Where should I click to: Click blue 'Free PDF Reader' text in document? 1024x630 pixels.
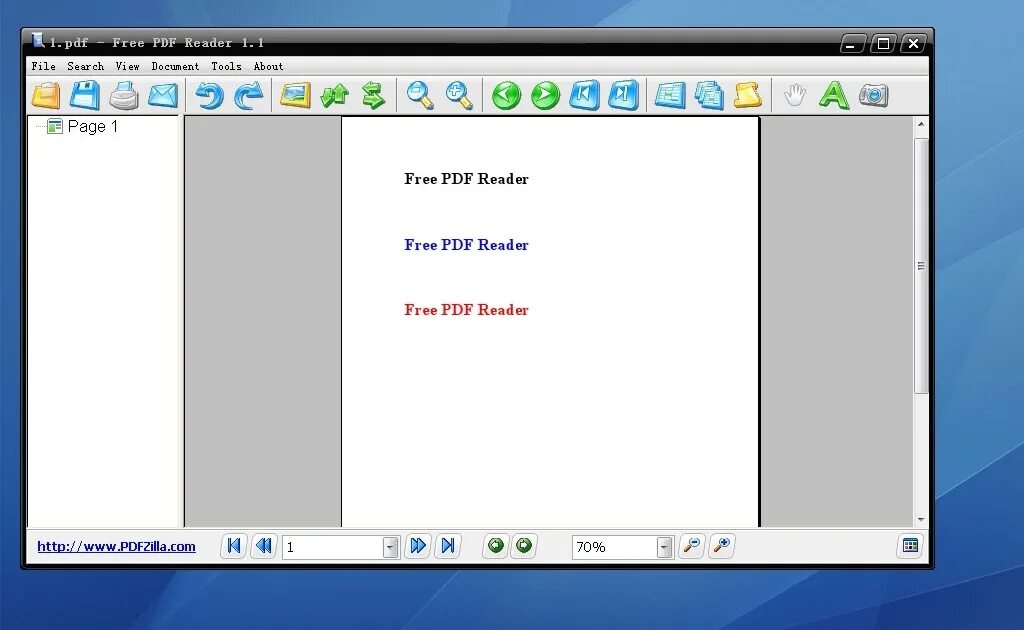point(466,245)
